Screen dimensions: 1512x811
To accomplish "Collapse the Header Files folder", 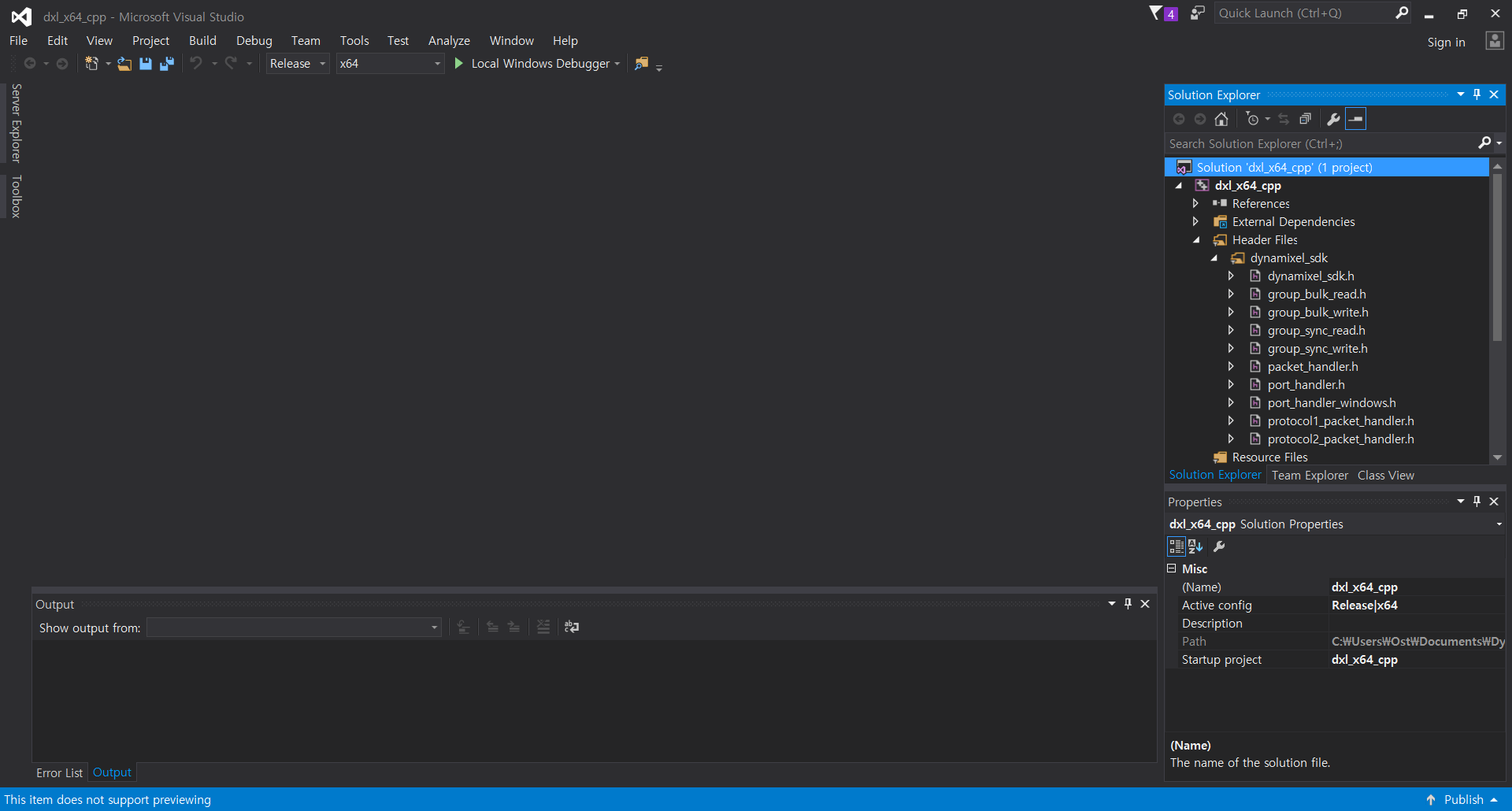I will click(x=1196, y=240).
